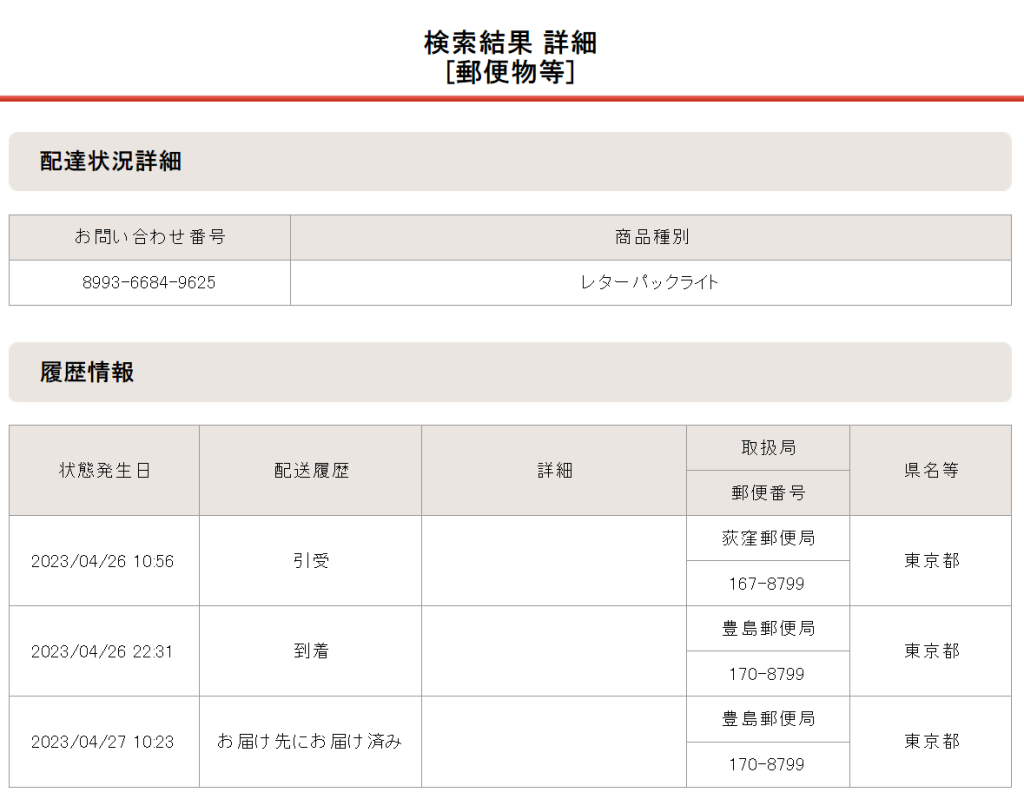Click the tracking number 8993-6684-9625

point(149,283)
